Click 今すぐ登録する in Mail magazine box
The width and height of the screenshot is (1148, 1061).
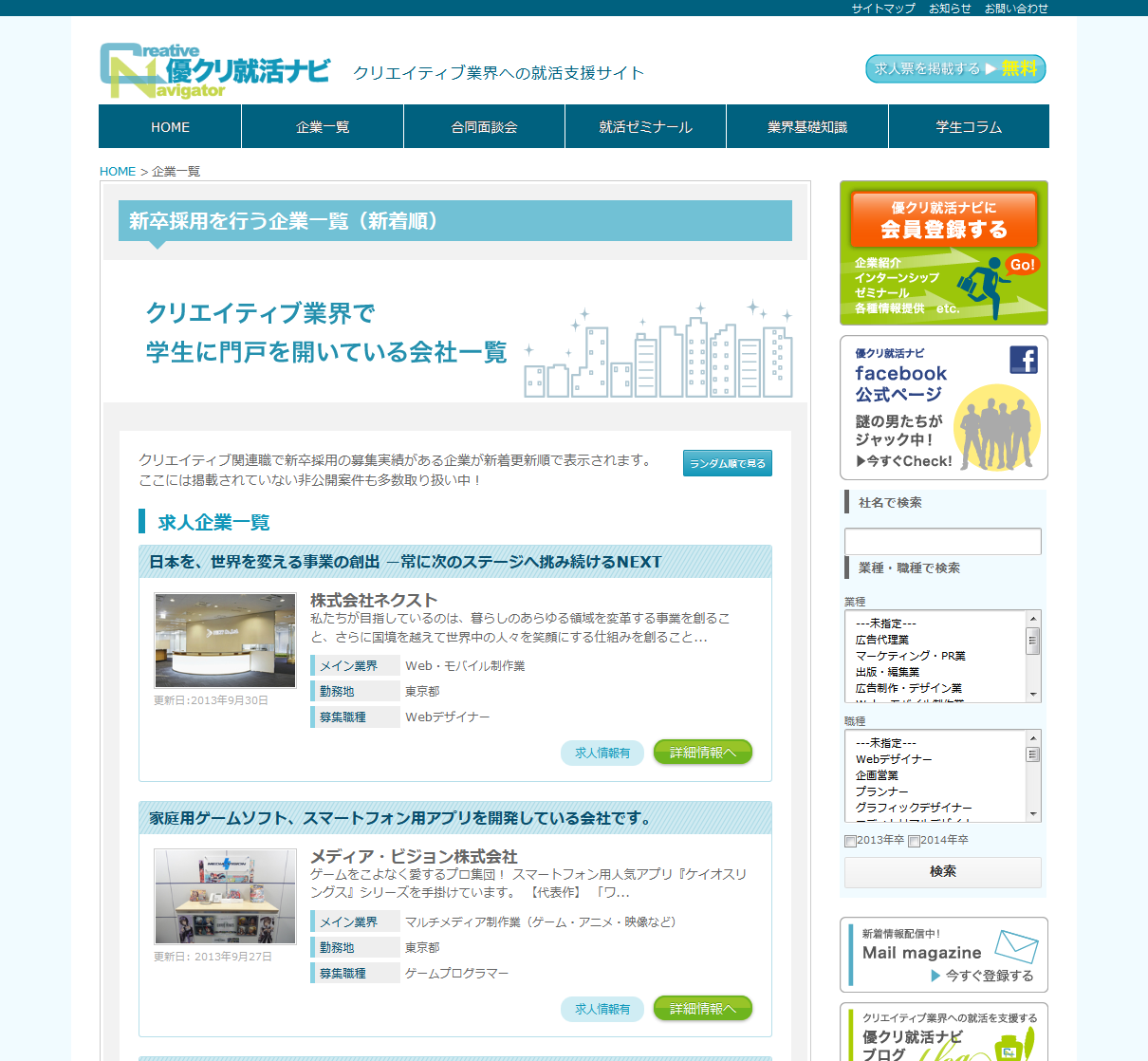coord(982,976)
